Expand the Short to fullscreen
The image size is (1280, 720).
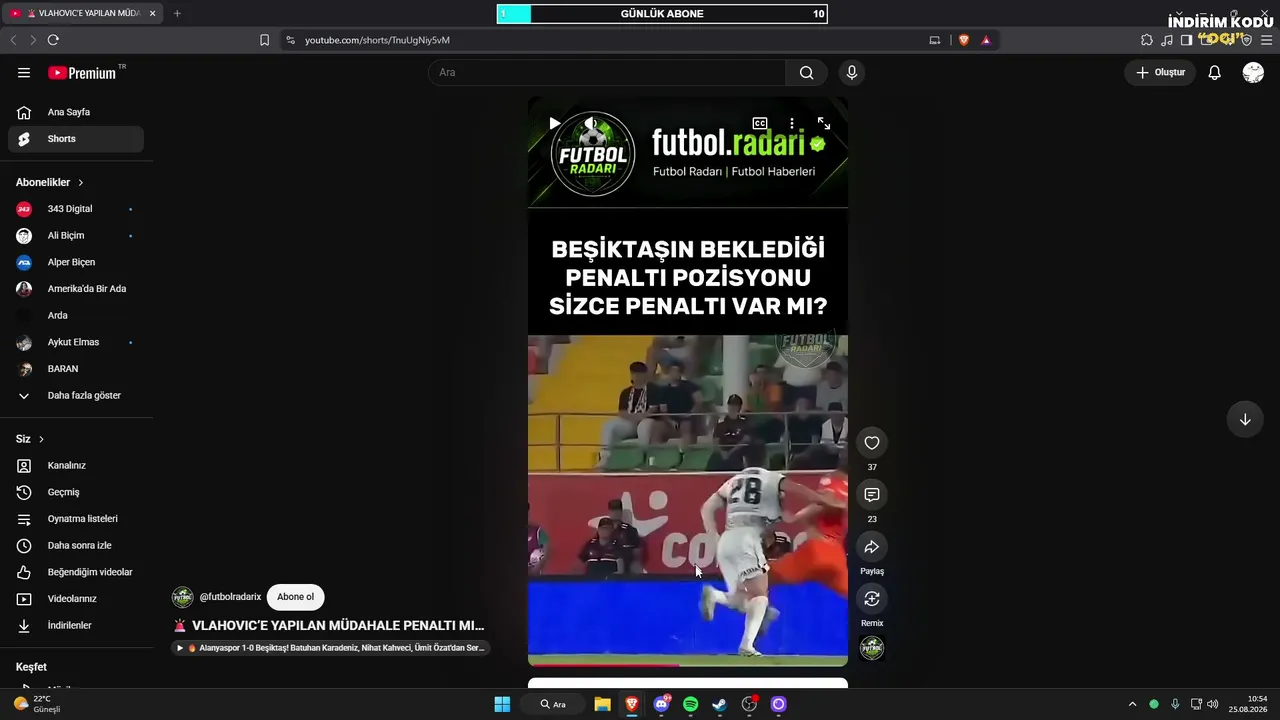(824, 123)
